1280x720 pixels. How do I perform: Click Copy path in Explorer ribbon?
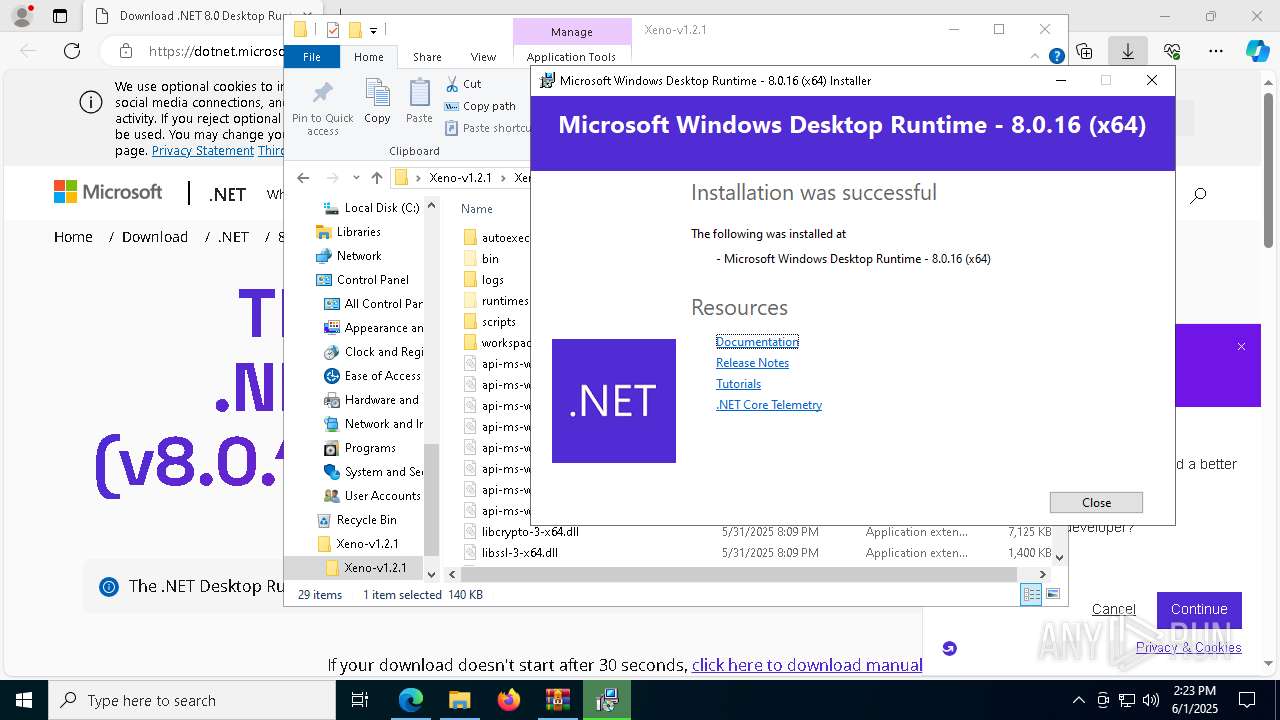point(480,106)
